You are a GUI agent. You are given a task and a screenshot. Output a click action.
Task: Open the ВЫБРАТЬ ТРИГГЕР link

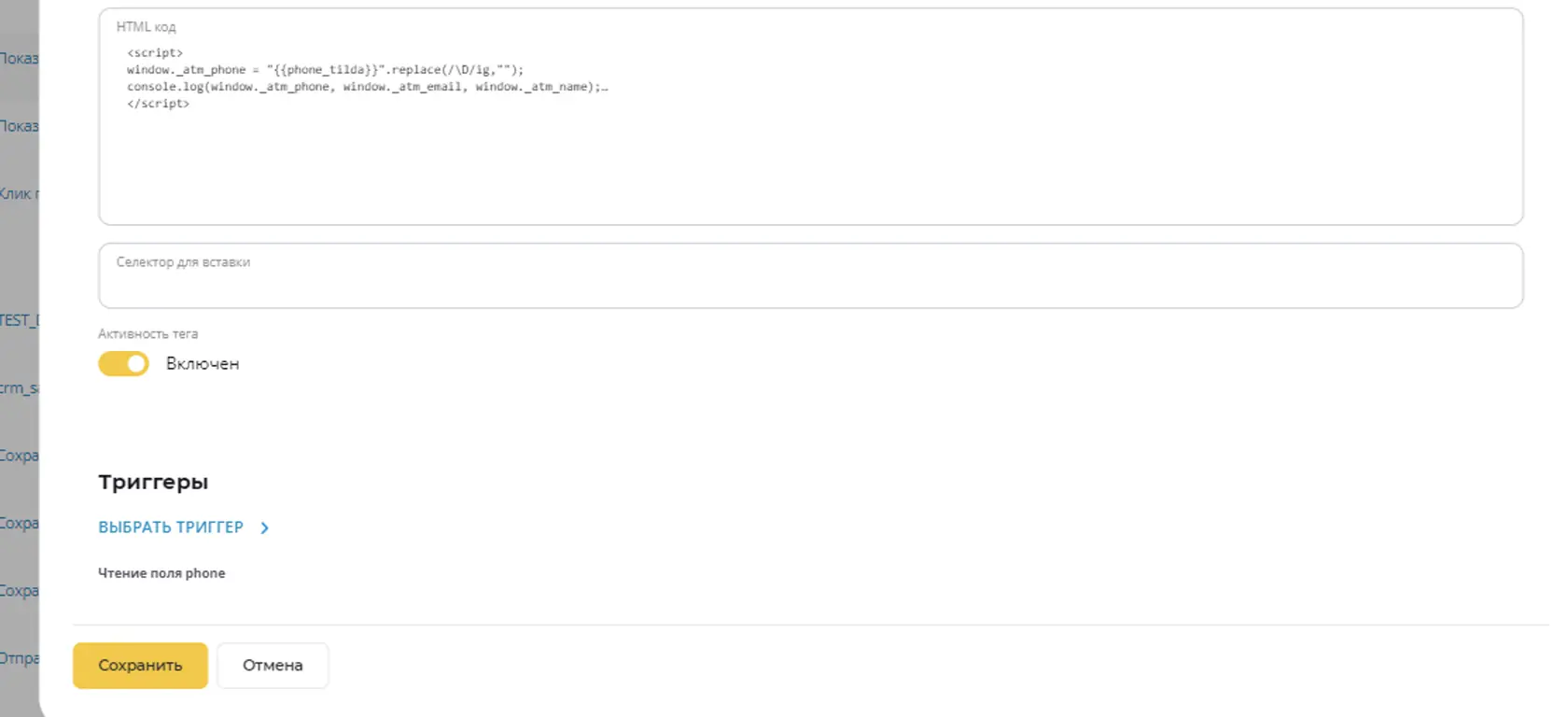point(171,527)
